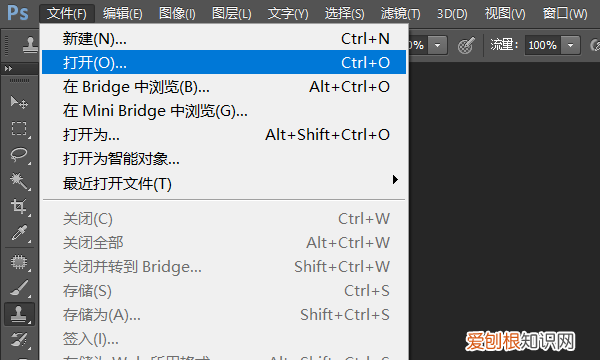Select the Brush tool

pos(19,288)
